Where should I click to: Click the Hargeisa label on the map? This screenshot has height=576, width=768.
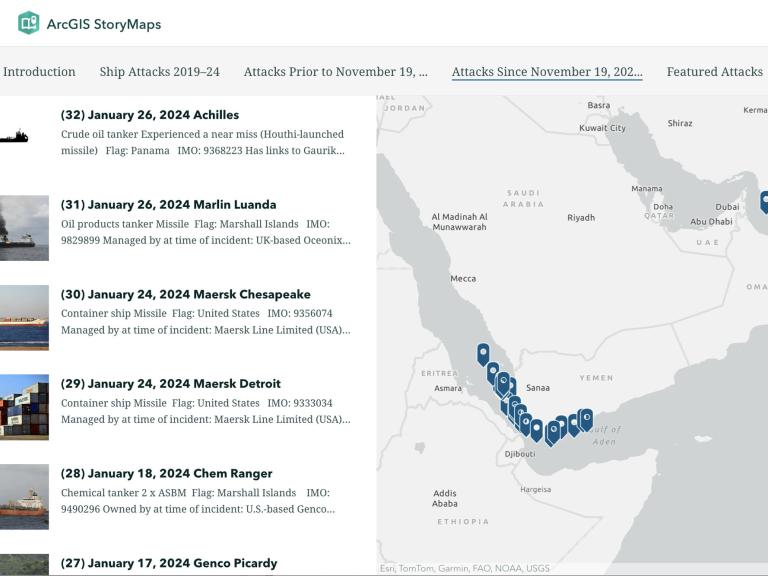[535, 489]
